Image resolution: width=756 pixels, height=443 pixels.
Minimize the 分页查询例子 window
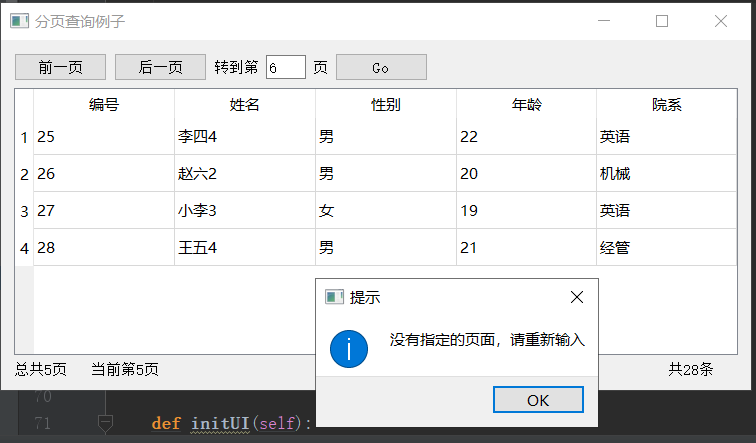pyautogui.click(x=604, y=21)
